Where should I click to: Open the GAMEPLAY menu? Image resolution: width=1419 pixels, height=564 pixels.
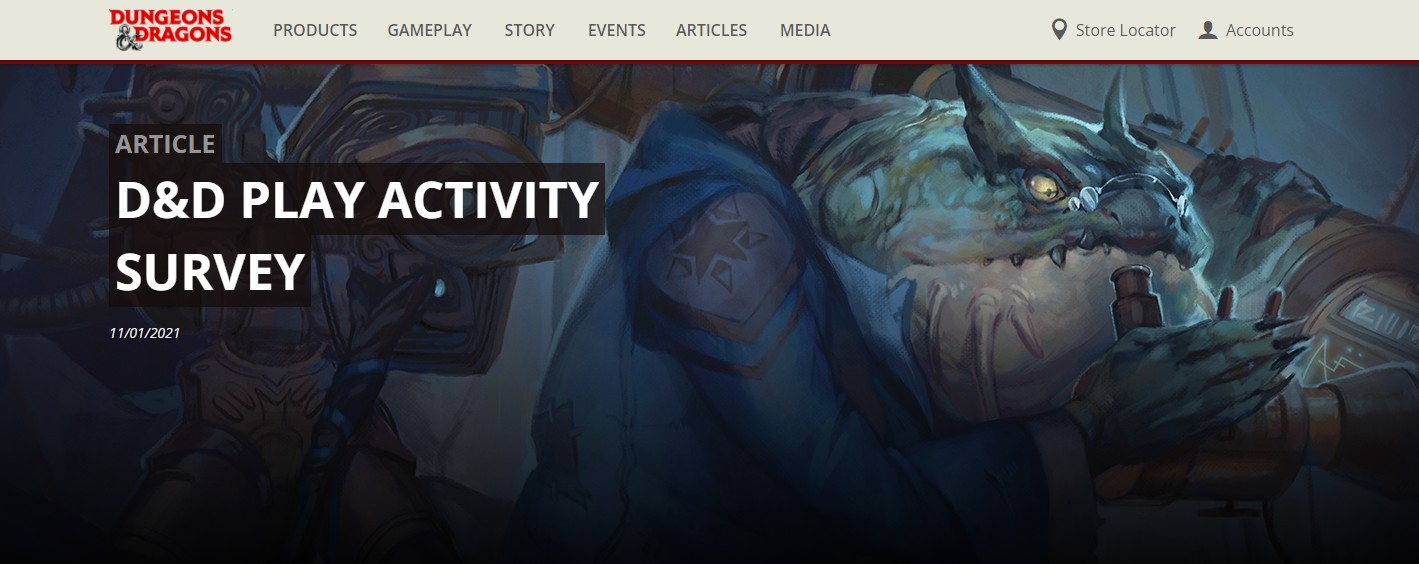430,30
